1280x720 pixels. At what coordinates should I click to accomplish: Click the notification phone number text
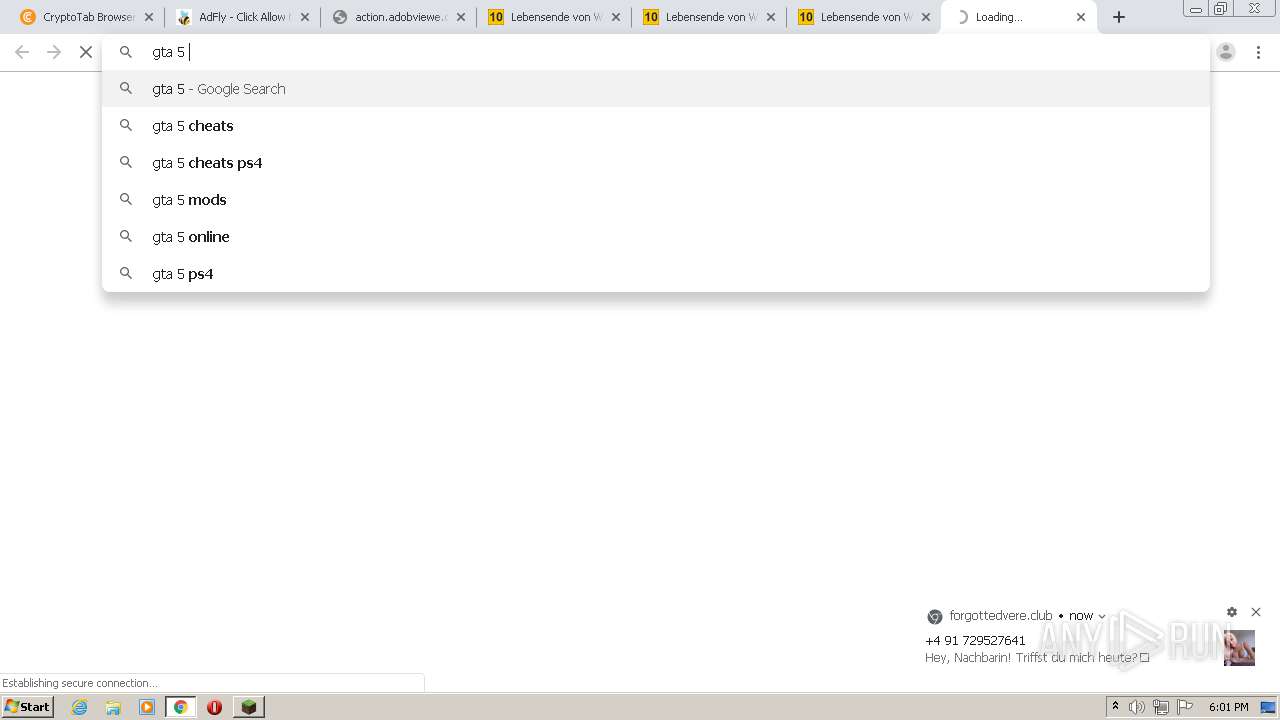(975, 640)
